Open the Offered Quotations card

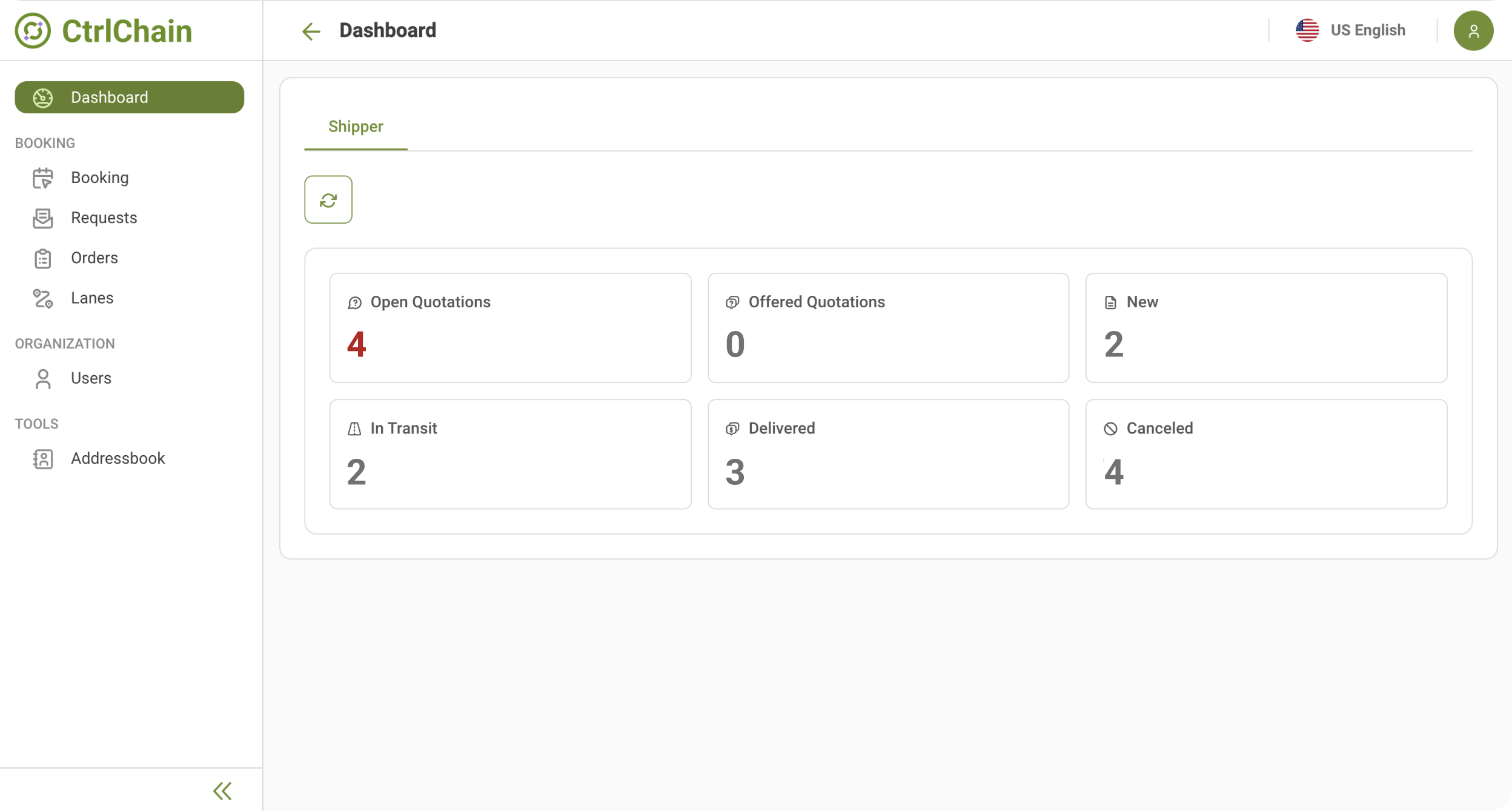click(x=887, y=327)
